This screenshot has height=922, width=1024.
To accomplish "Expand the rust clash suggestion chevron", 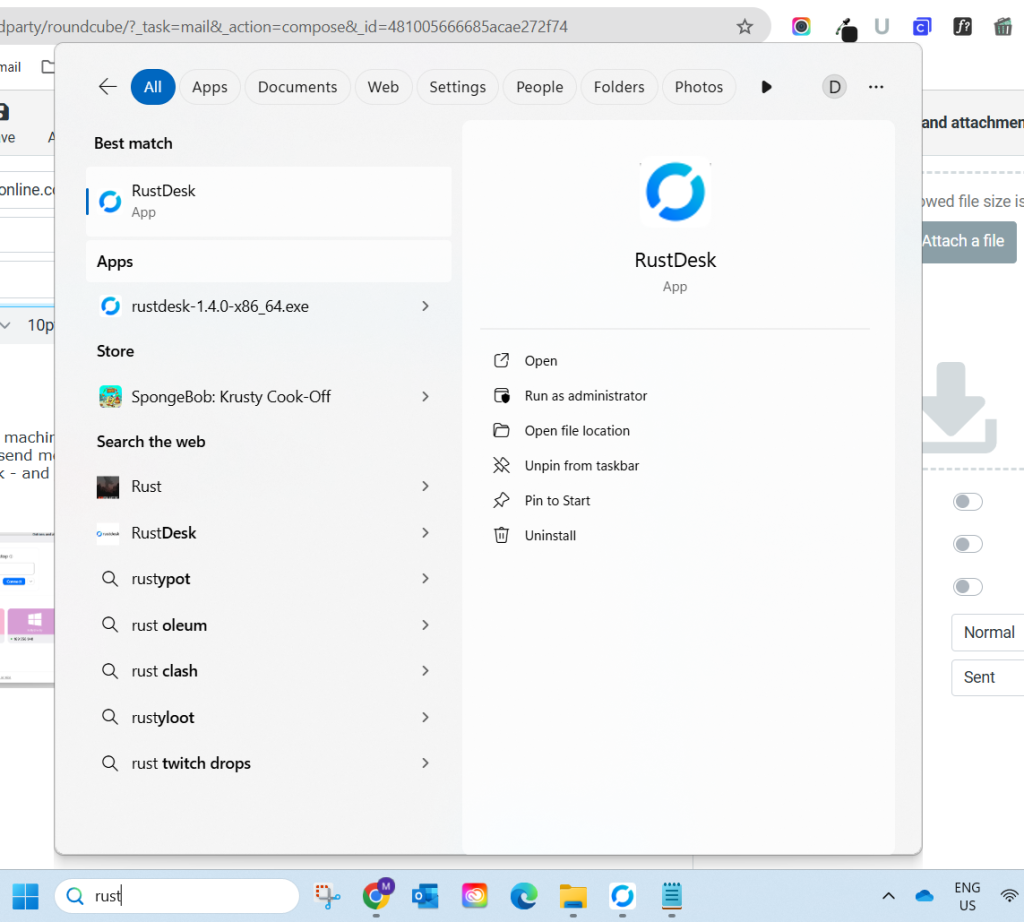I will click(425, 671).
